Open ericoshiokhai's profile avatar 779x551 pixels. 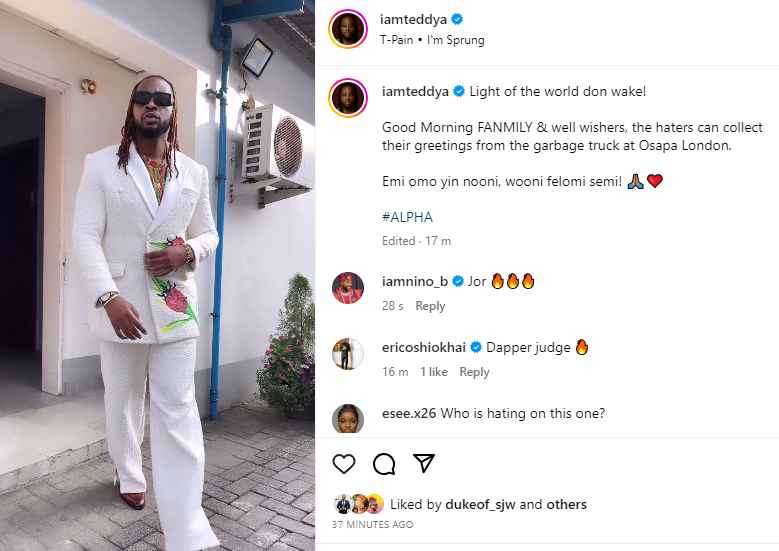tap(348, 354)
